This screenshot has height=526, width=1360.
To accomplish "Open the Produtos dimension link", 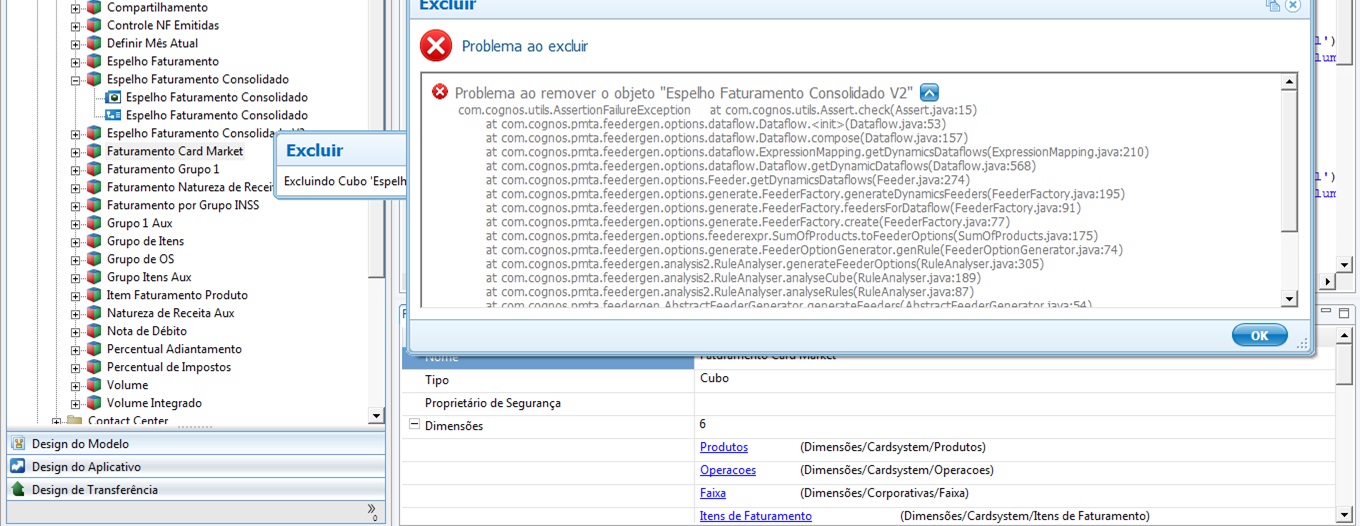I will (723, 447).
